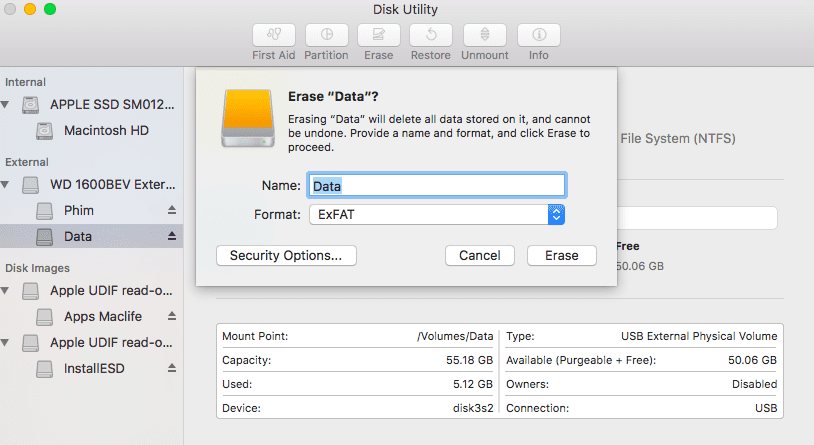Click the Unmount toolbar icon
The image size is (814, 445).
tap(484, 35)
